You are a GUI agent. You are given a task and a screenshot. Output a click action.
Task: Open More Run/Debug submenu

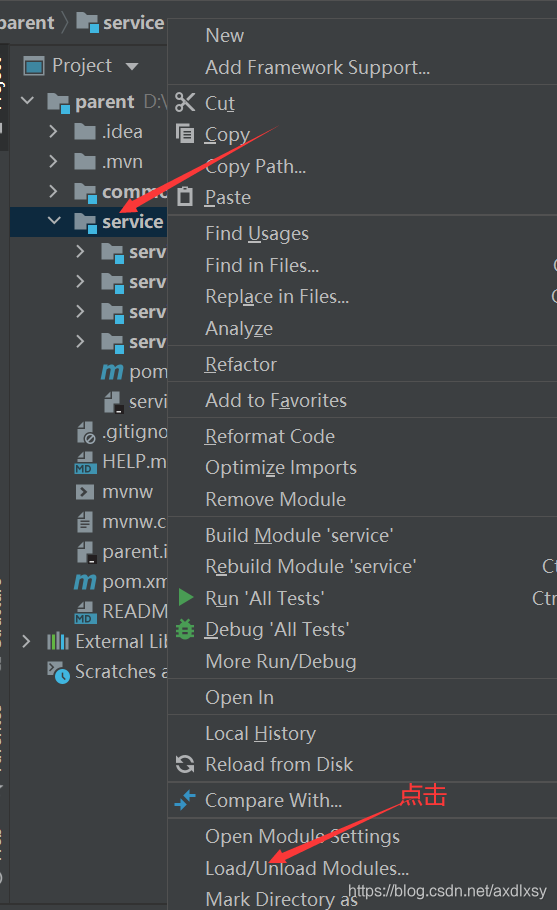[x=281, y=662]
